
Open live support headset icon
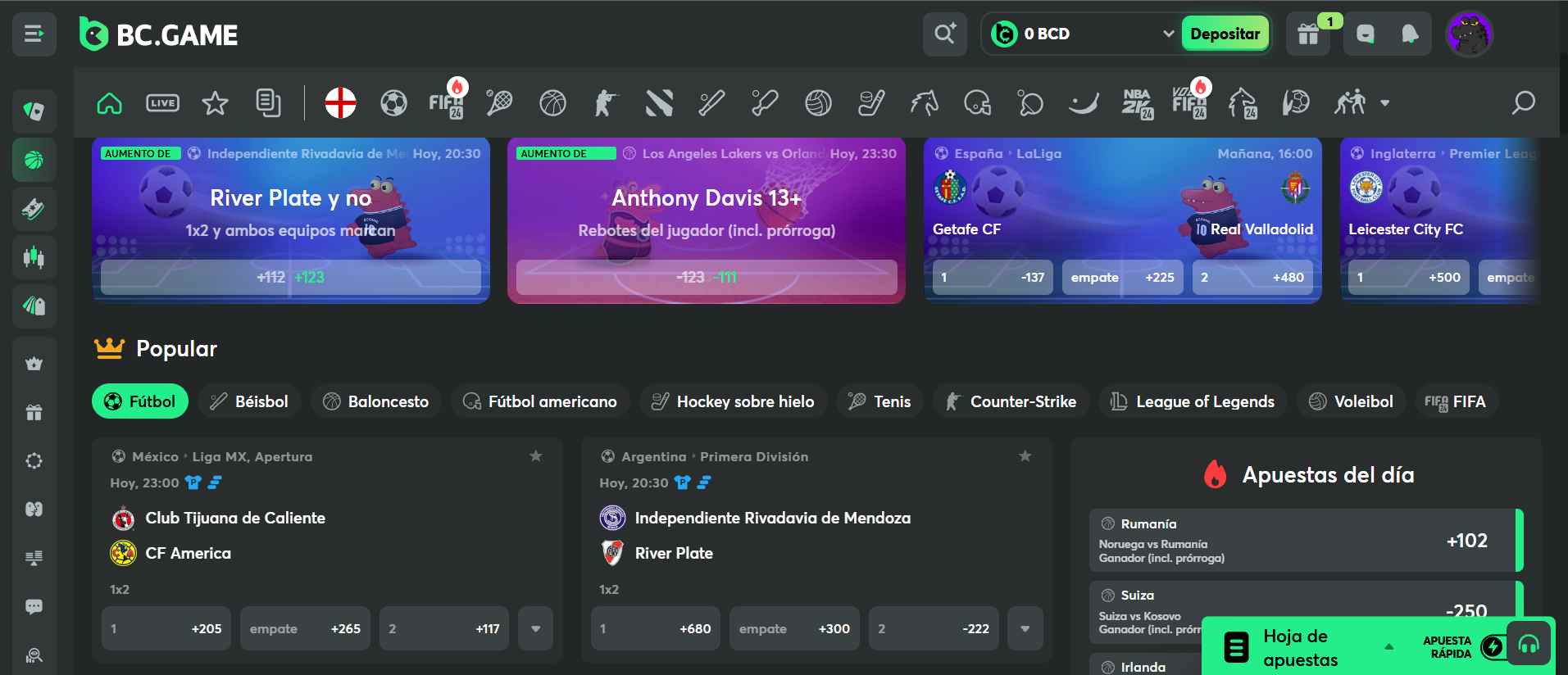(x=1529, y=645)
